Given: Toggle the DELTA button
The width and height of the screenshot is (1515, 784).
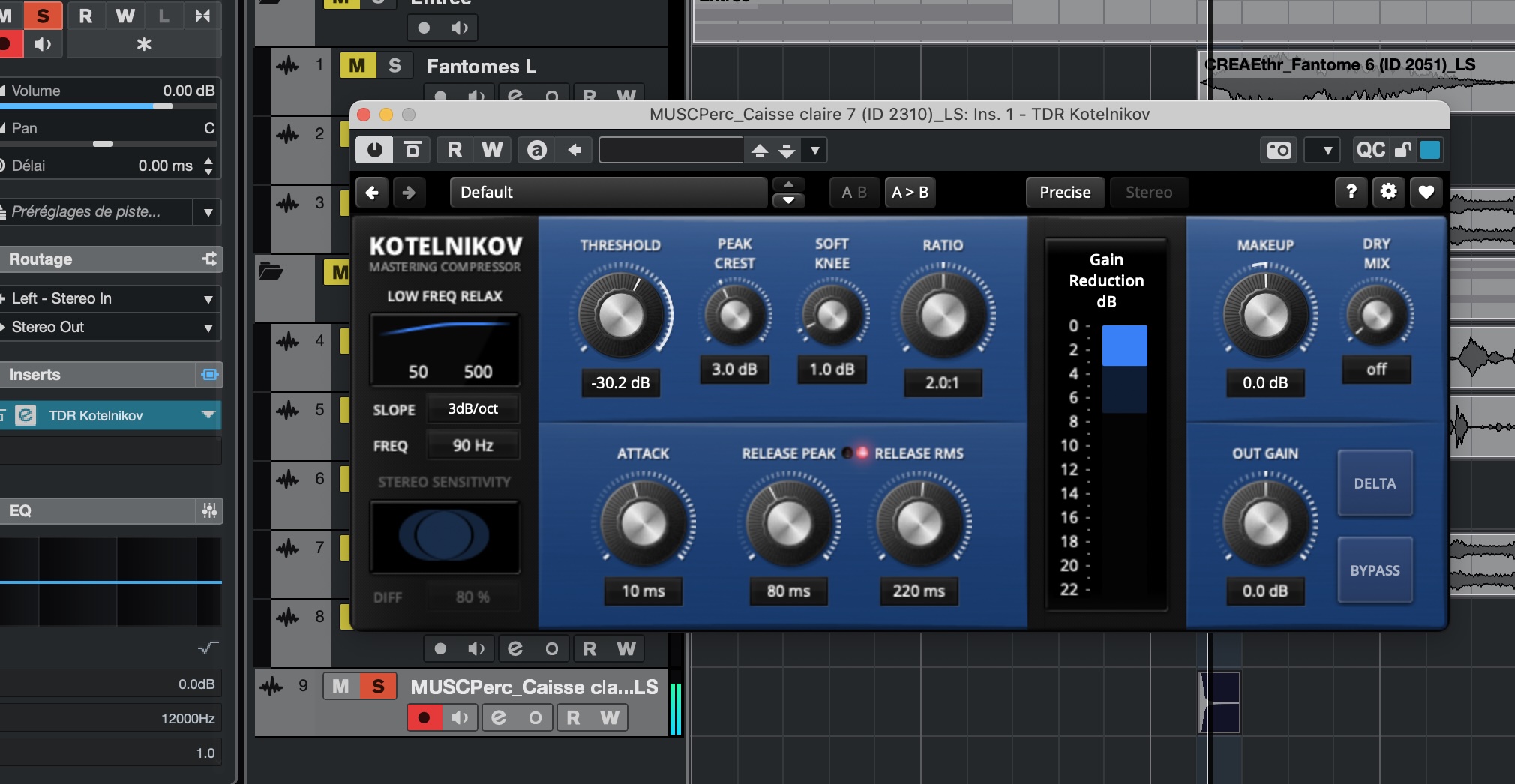Looking at the screenshot, I should [x=1375, y=483].
